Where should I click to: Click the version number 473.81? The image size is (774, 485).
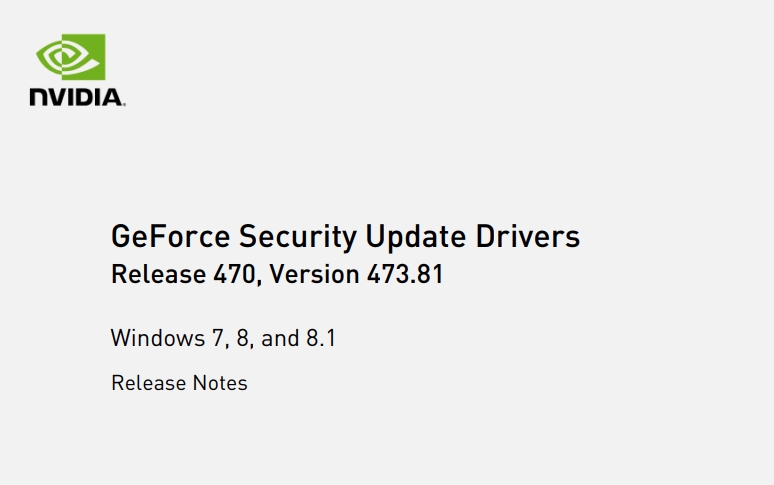tap(405, 274)
